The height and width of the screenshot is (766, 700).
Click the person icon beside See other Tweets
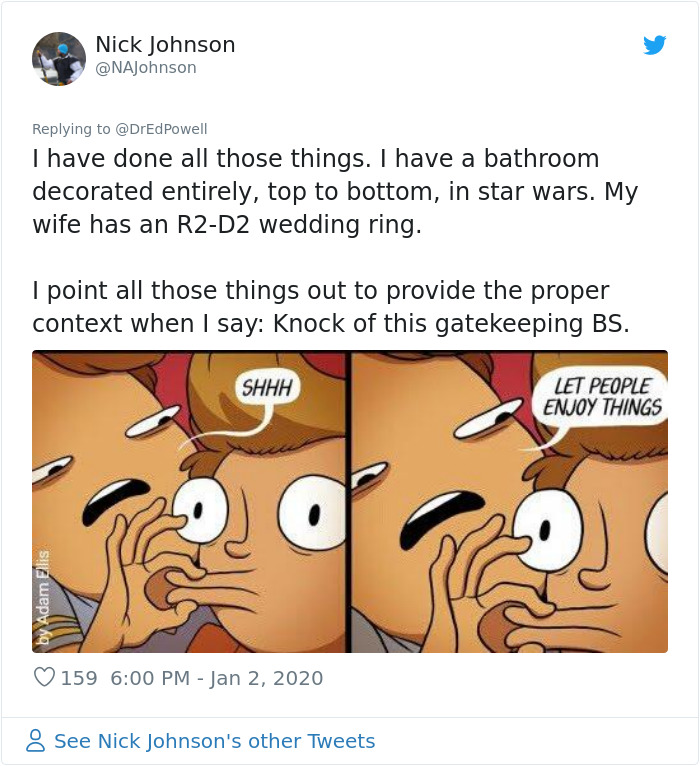point(36,741)
